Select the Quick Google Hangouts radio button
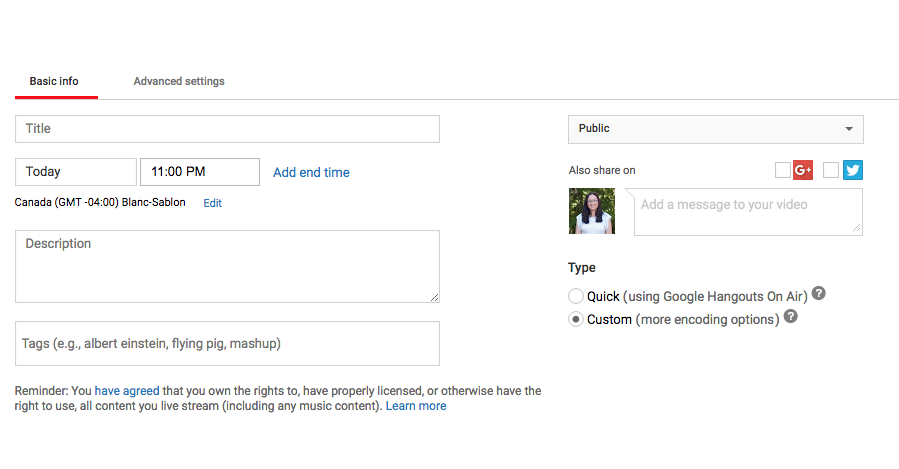The height and width of the screenshot is (469, 899). [575, 296]
